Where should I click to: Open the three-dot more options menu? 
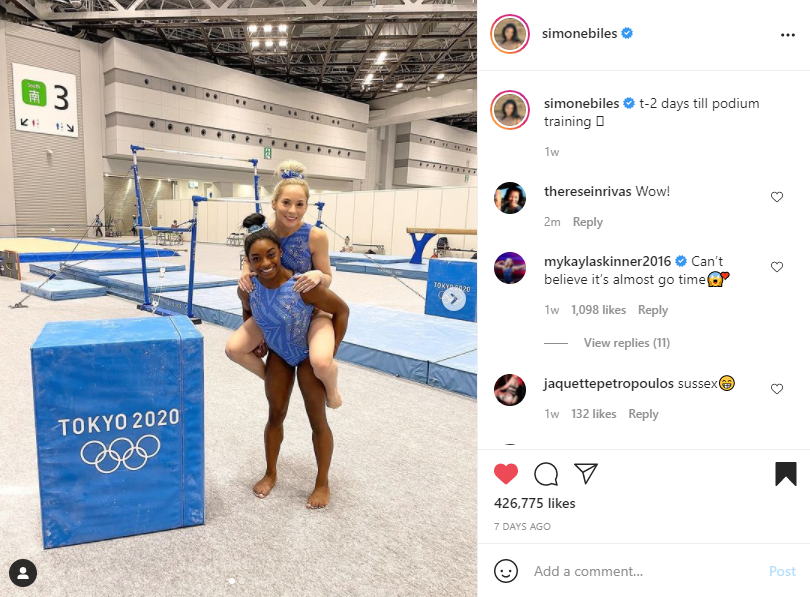pos(787,35)
